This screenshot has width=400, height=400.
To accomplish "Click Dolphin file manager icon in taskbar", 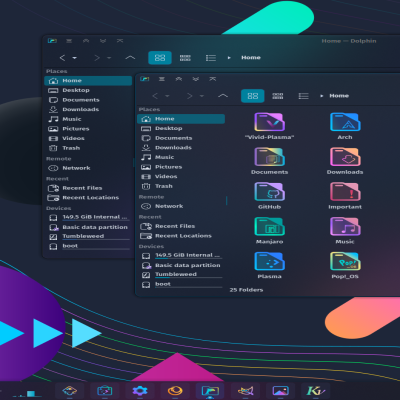I will [x=210, y=390].
